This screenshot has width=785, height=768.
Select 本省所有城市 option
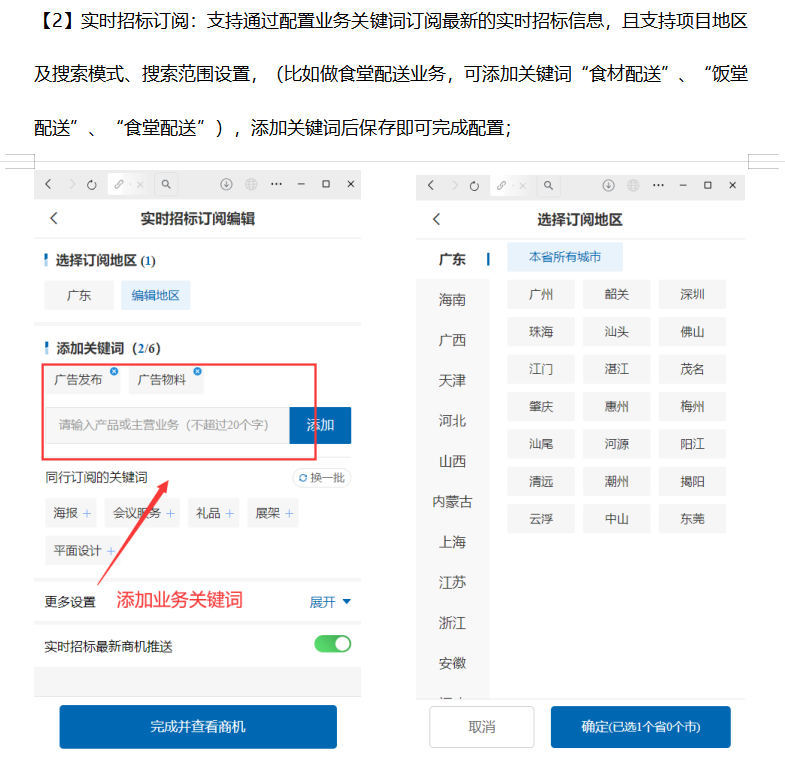click(565, 257)
